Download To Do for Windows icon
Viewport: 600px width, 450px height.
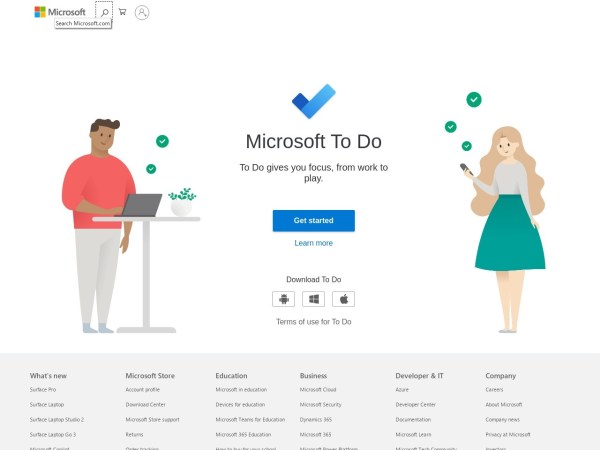(313, 299)
